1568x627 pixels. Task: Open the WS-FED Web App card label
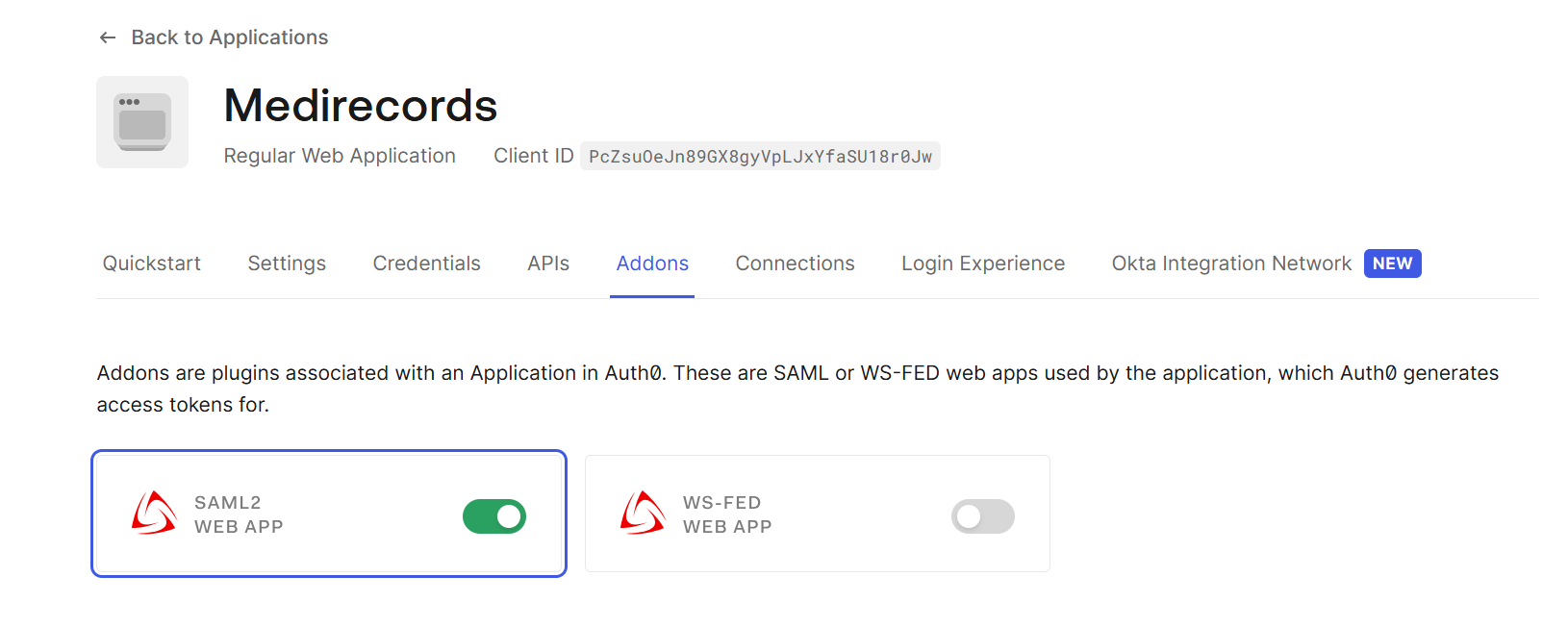(x=727, y=514)
